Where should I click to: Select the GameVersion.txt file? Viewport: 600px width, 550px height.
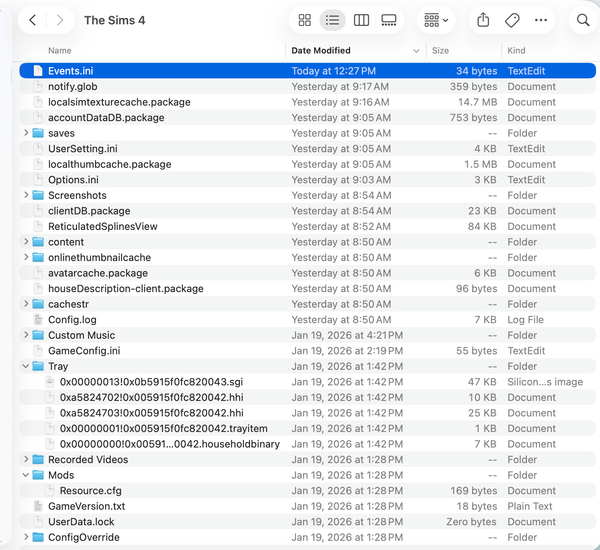pyautogui.click(x=86, y=507)
